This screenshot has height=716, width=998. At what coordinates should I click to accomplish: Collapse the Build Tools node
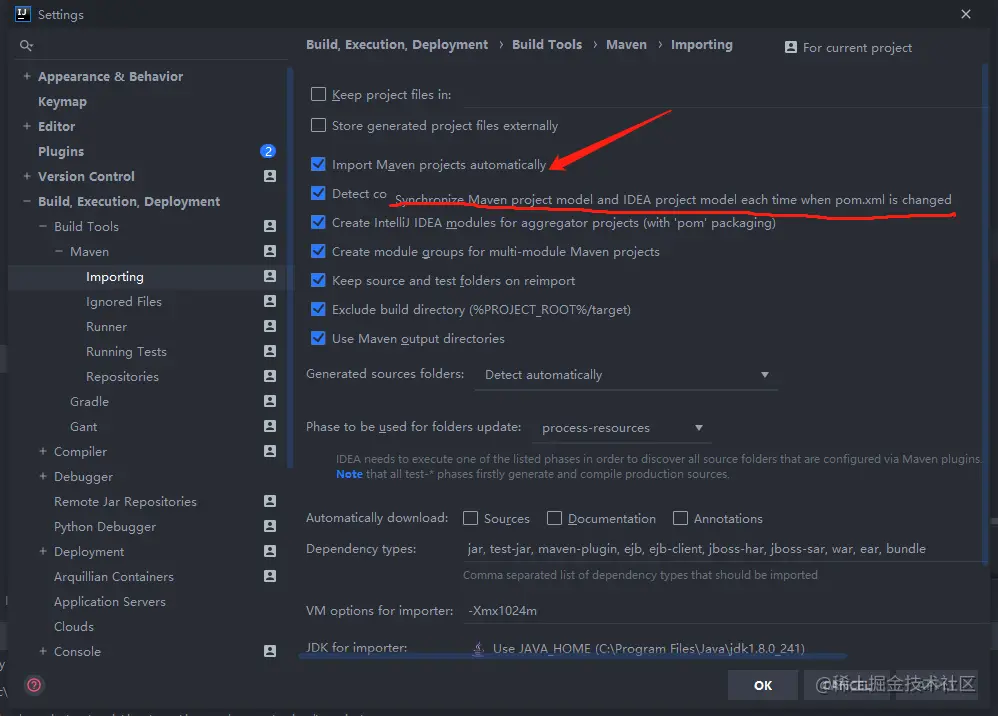pyautogui.click(x=43, y=226)
